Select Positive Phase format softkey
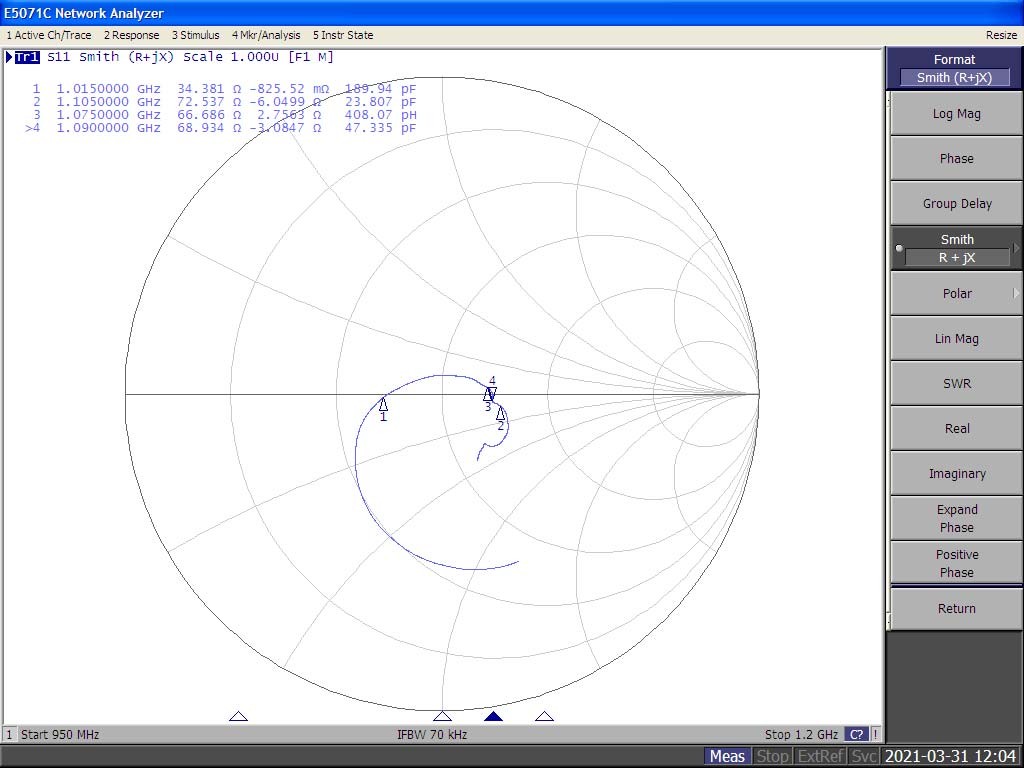The image size is (1024, 768). tap(956, 564)
